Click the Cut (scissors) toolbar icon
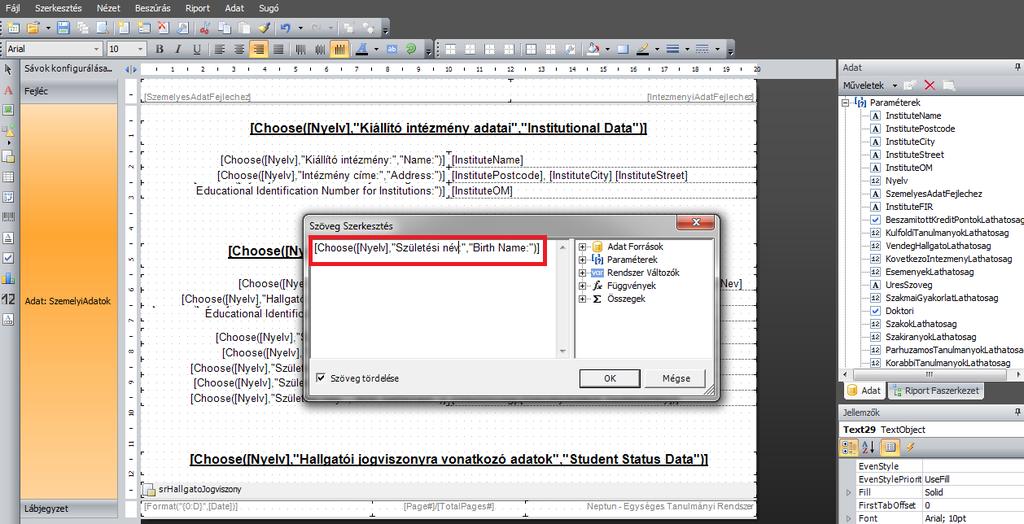Viewport: 1024px width, 524px height. point(204,27)
